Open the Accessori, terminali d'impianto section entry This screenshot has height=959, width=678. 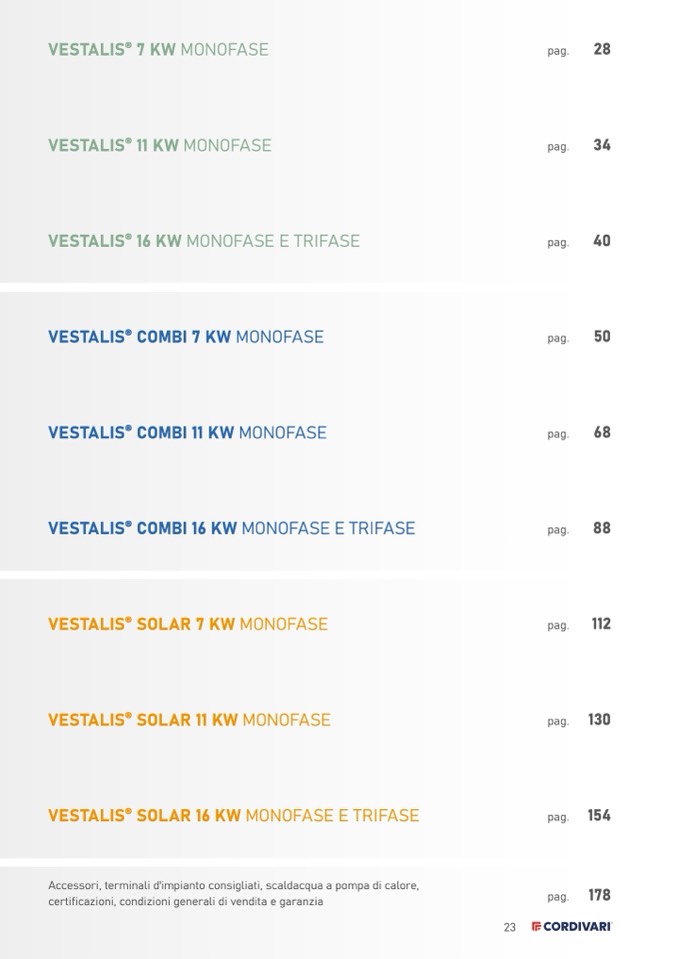(x=233, y=894)
